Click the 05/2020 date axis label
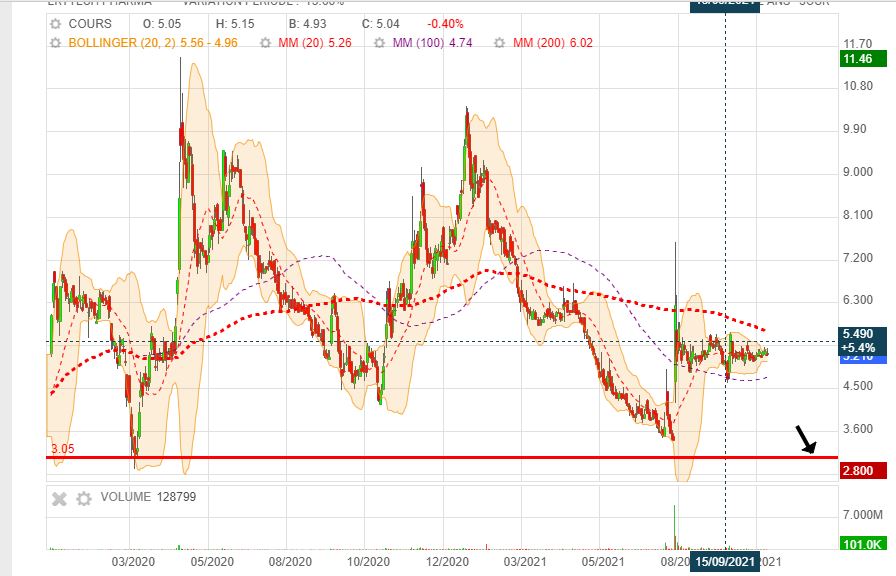The image size is (896, 576). (212, 562)
